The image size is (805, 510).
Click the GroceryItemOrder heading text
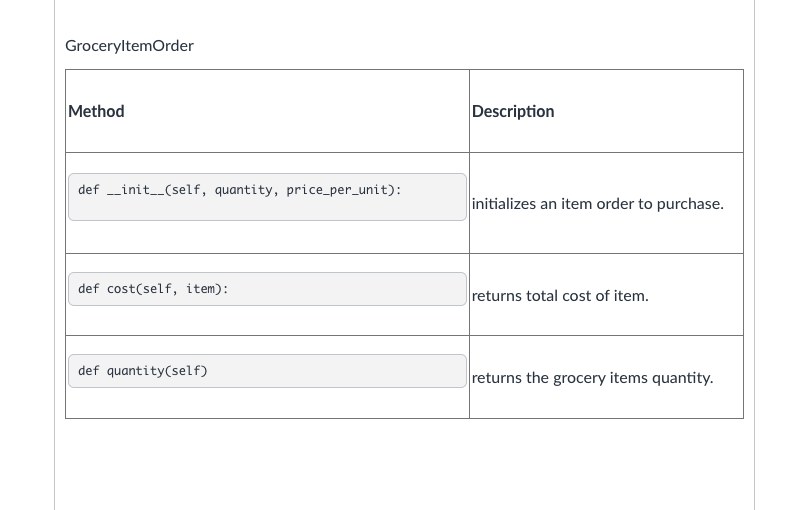pyautogui.click(x=129, y=46)
